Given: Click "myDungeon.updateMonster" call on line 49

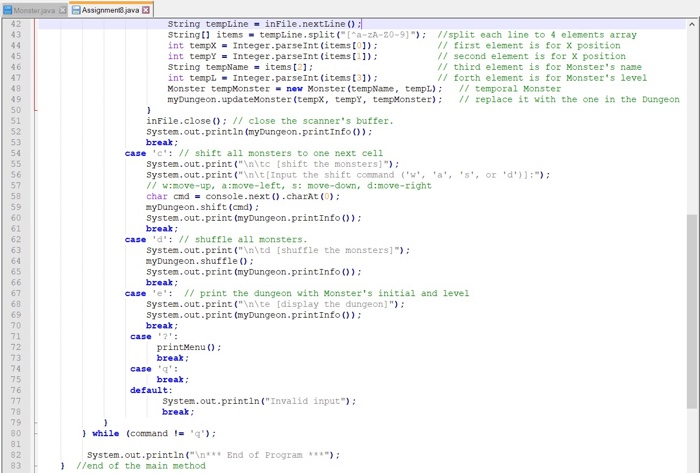Looking at the screenshot, I should click(230, 100).
